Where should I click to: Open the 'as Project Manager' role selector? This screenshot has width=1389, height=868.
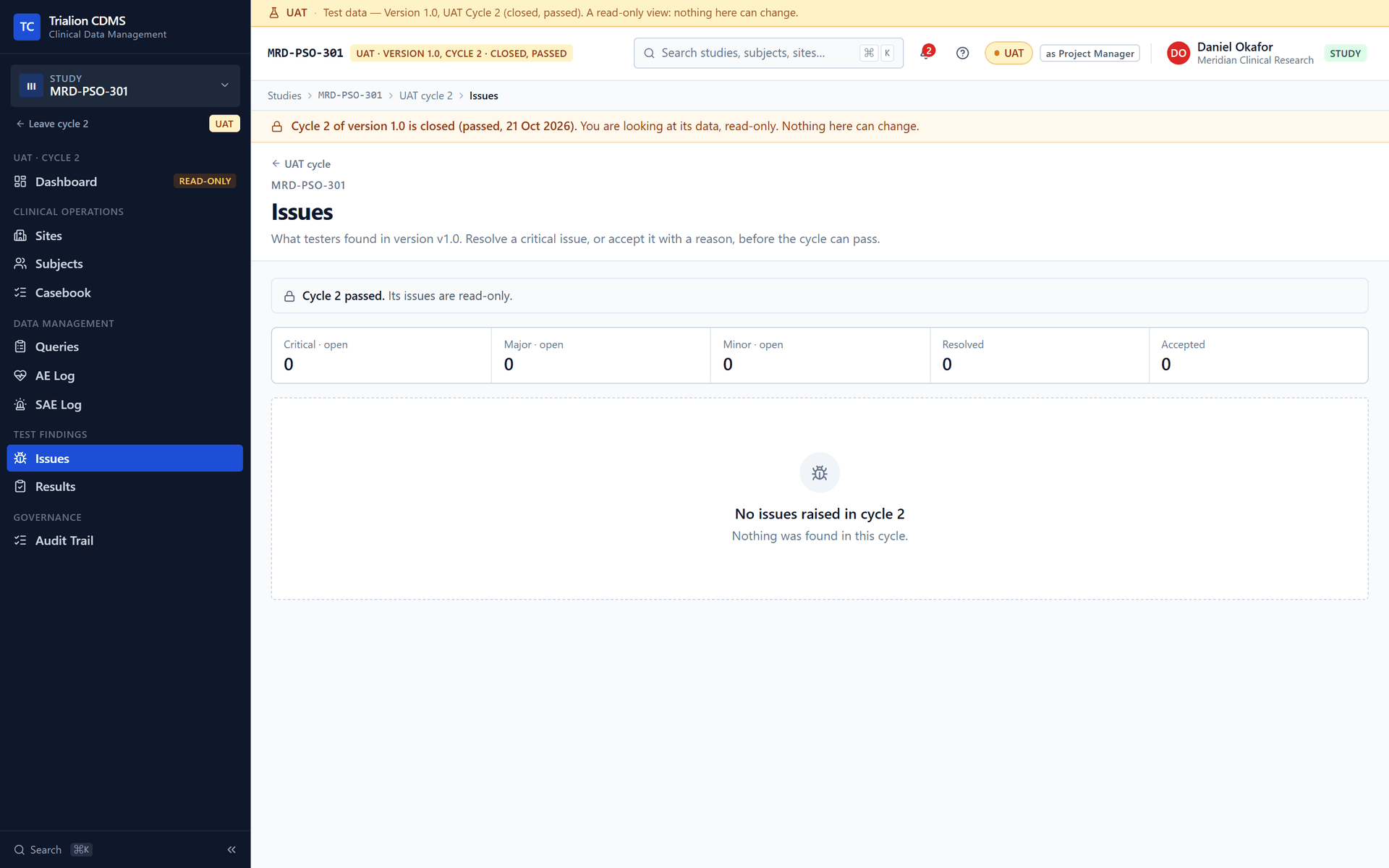pos(1089,54)
